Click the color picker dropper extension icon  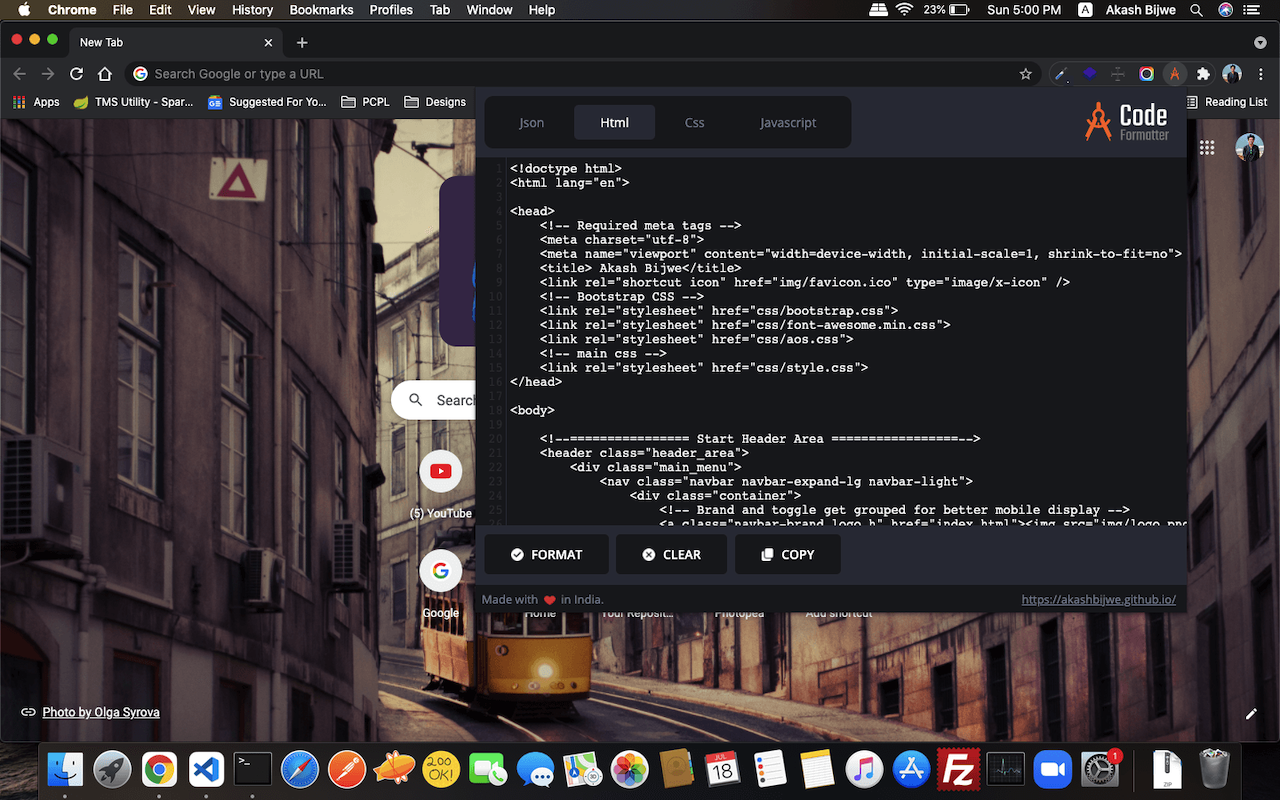(x=1062, y=74)
